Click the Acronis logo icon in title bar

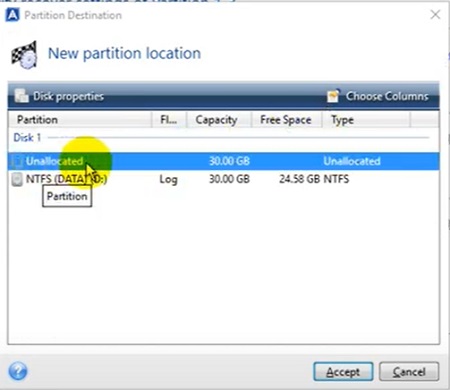point(12,15)
